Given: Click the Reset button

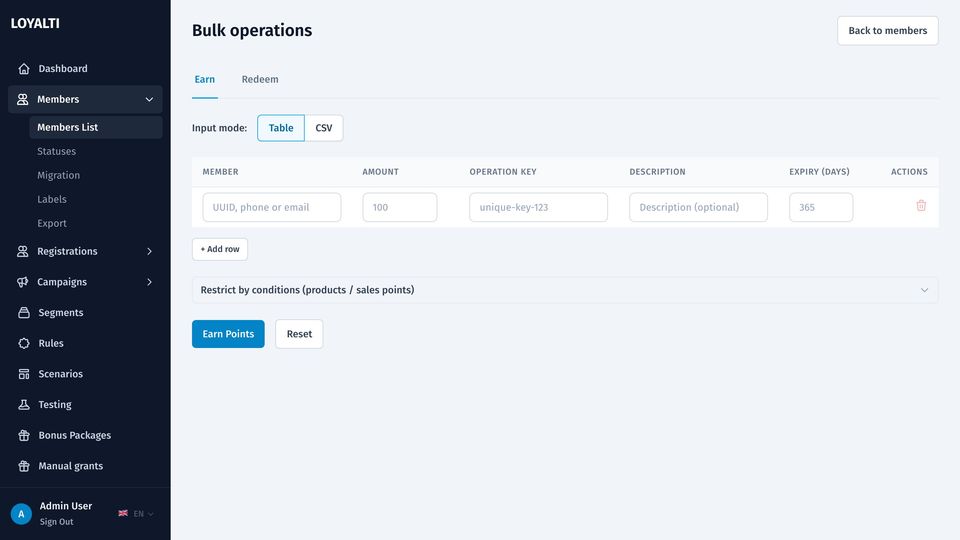Looking at the screenshot, I should (299, 334).
